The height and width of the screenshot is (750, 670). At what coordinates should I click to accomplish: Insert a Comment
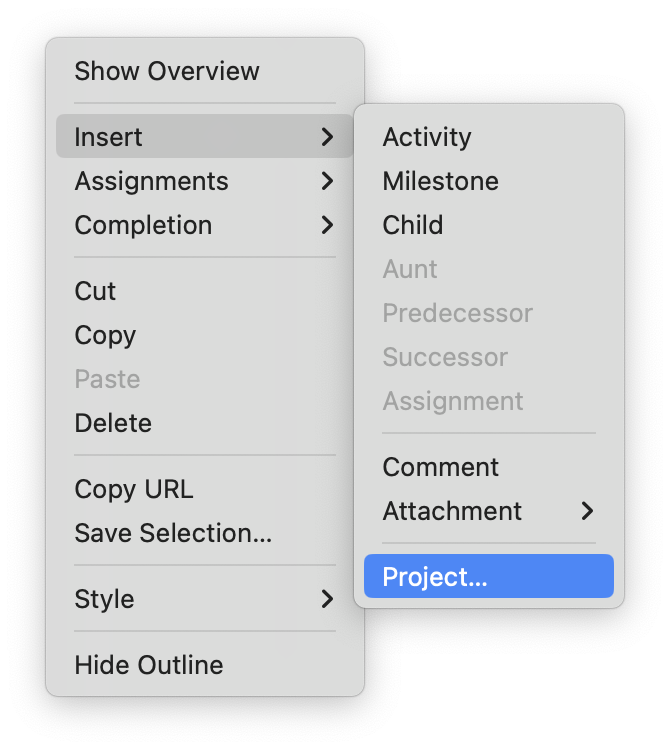[440, 467]
